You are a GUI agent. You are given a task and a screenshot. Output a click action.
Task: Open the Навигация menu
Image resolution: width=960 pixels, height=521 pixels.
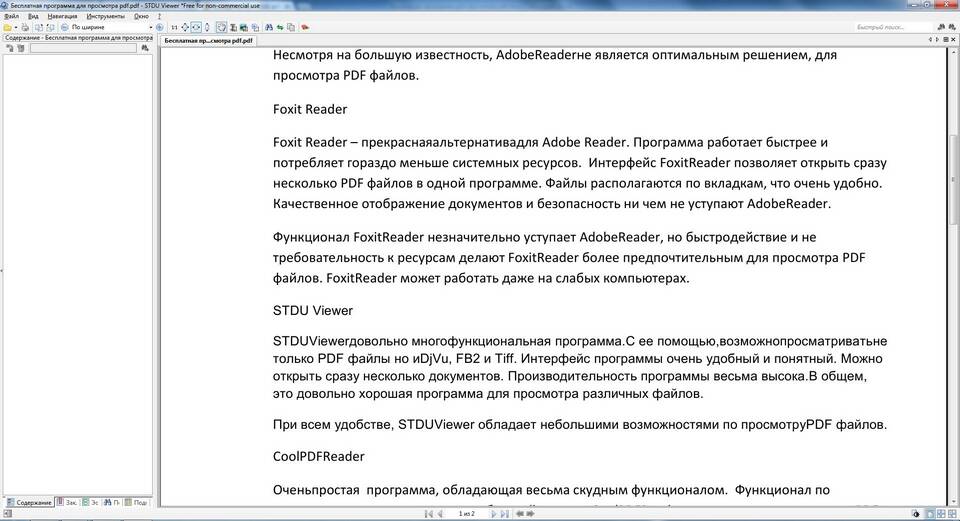coord(62,17)
